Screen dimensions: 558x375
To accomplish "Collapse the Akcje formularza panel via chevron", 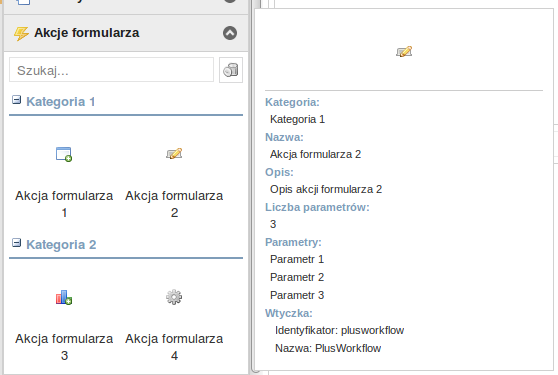I will (230, 33).
